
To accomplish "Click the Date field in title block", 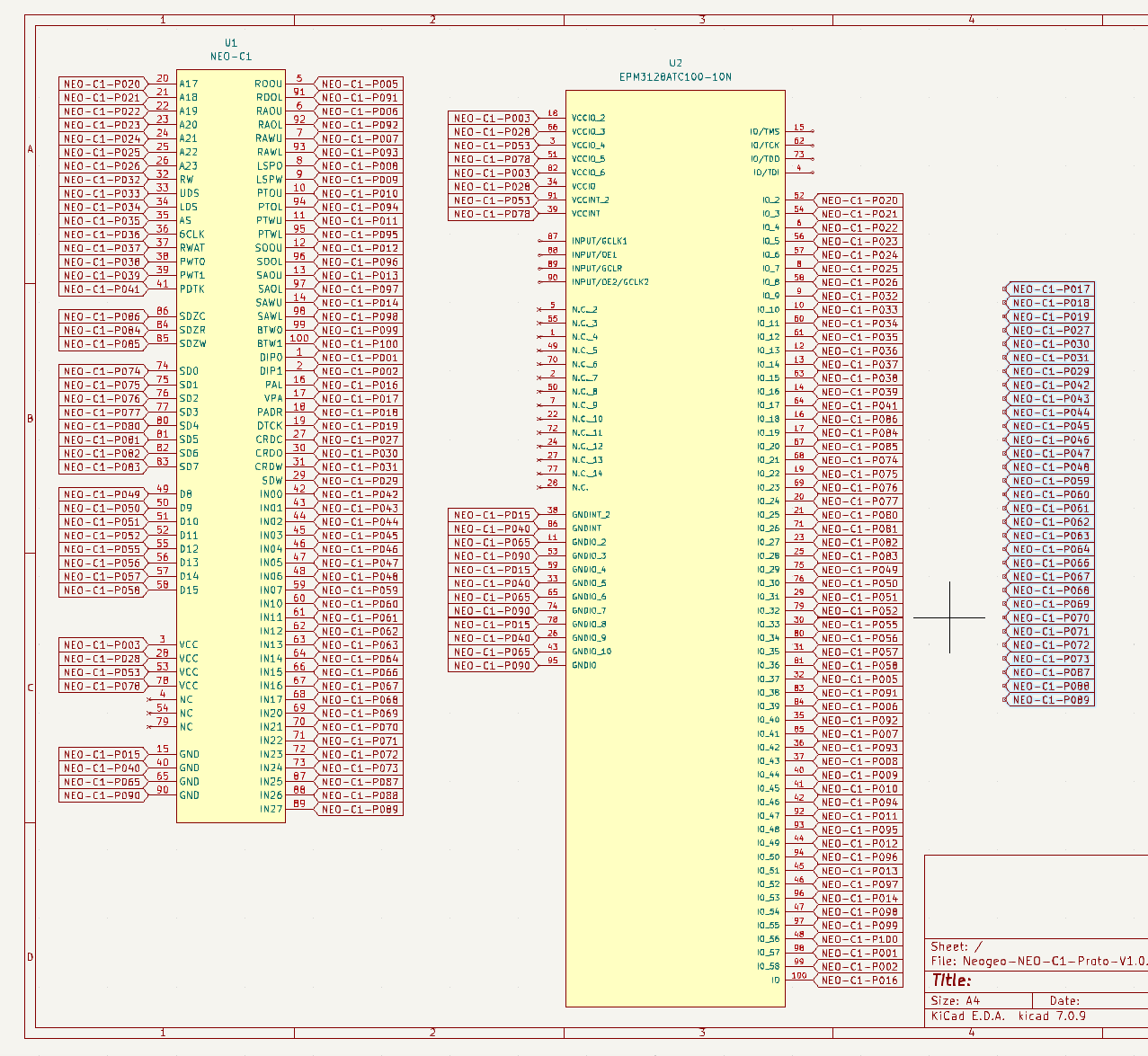I will pos(1064,1000).
